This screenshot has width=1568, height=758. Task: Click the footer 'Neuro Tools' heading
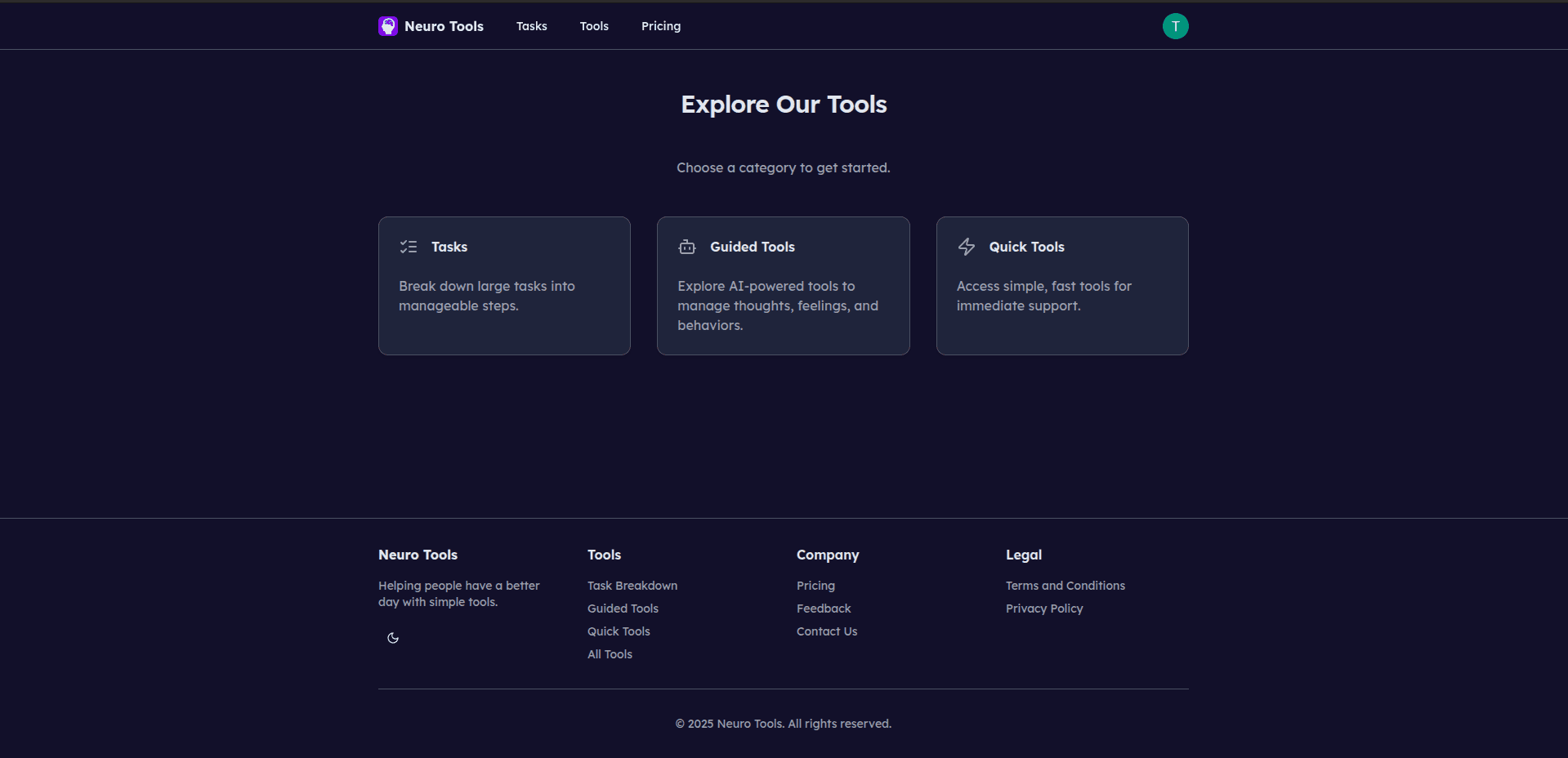[418, 555]
